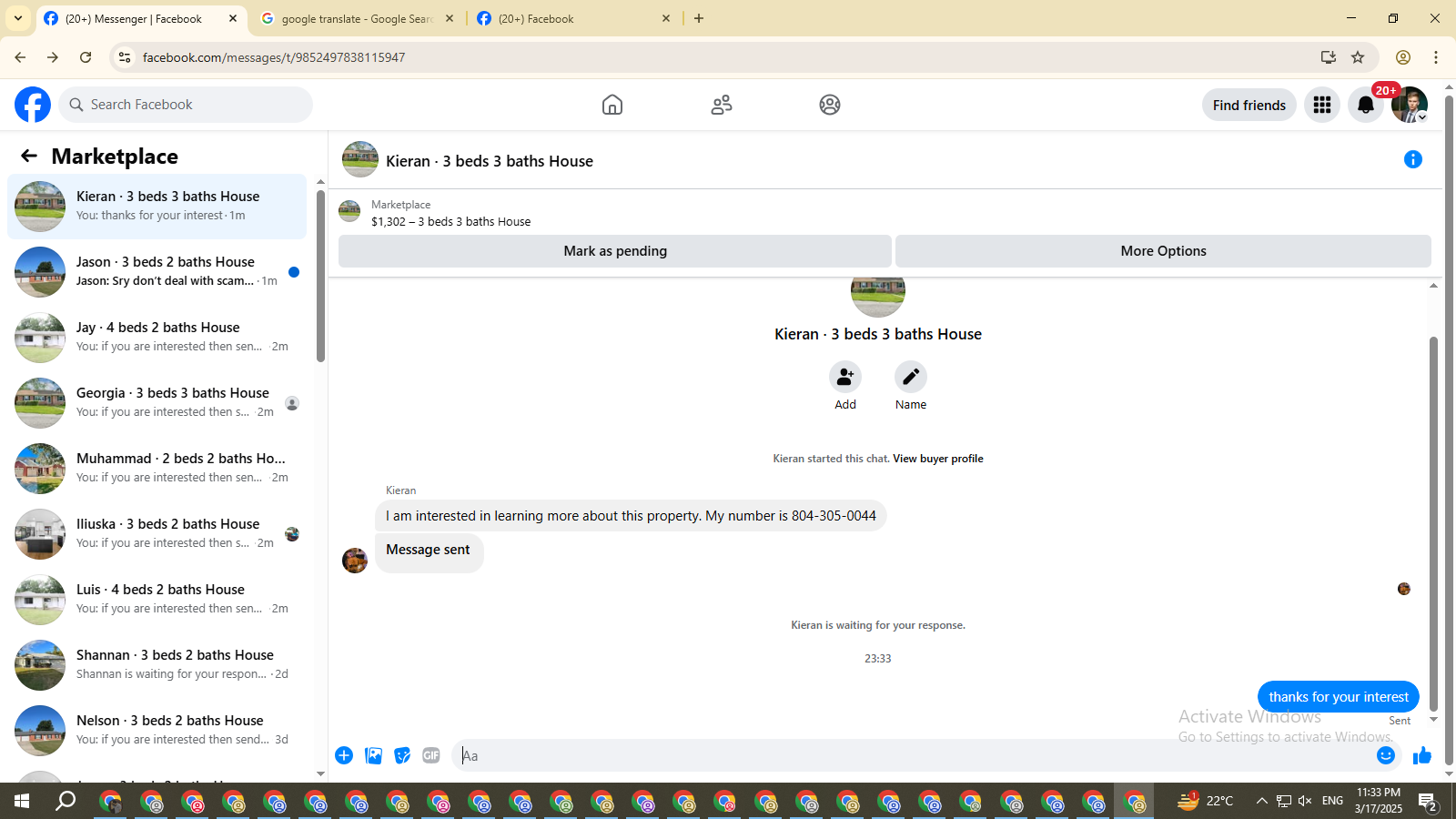This screenshot has width=1456, height=819.
Task: Open the Jason 3 beds 2 baths chat
Action: (157, 272)
